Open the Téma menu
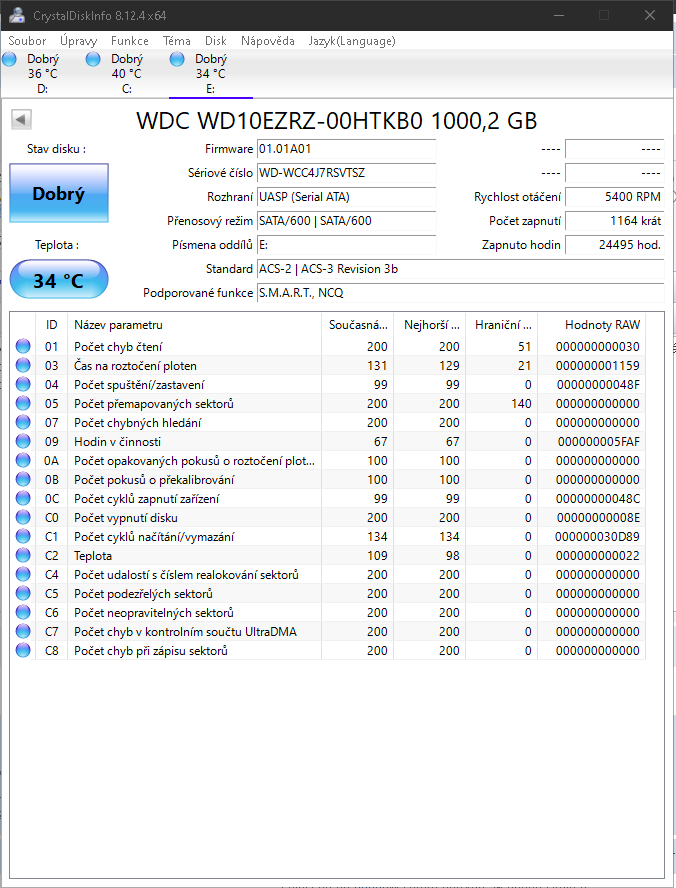The image size is (676, 888). click(177, 41)
